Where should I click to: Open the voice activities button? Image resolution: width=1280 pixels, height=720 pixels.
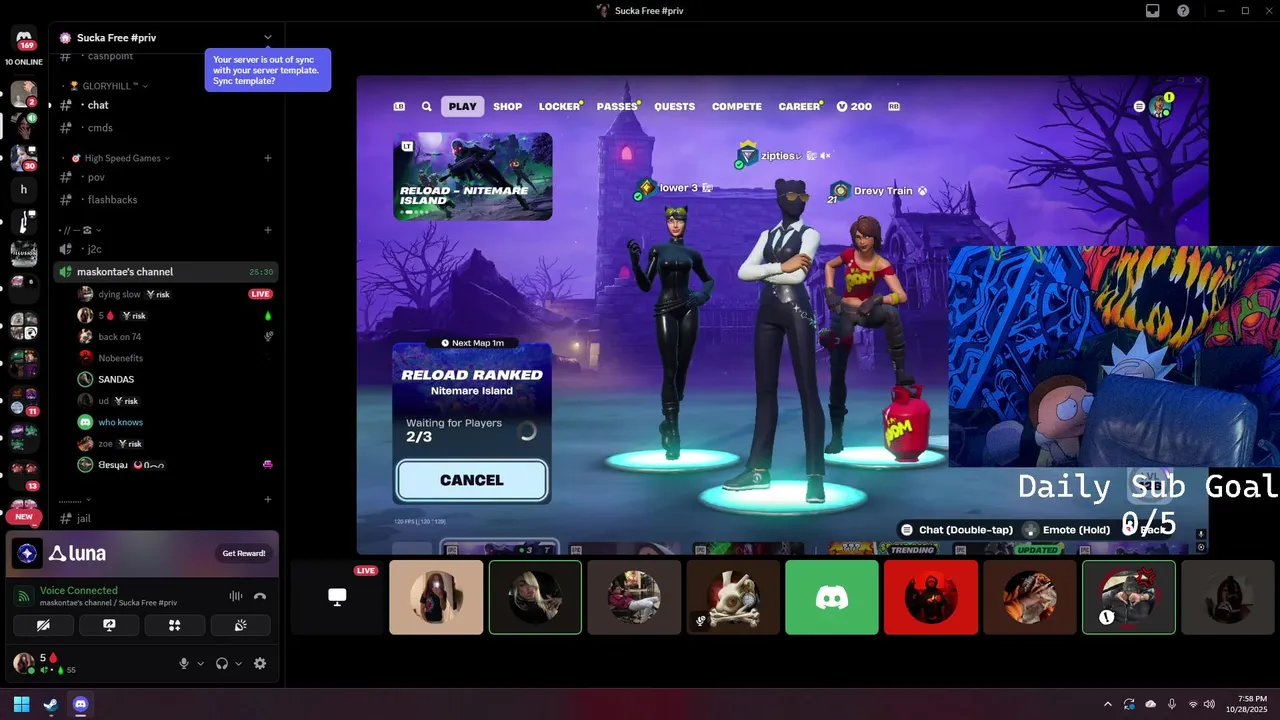click(174, 625)
